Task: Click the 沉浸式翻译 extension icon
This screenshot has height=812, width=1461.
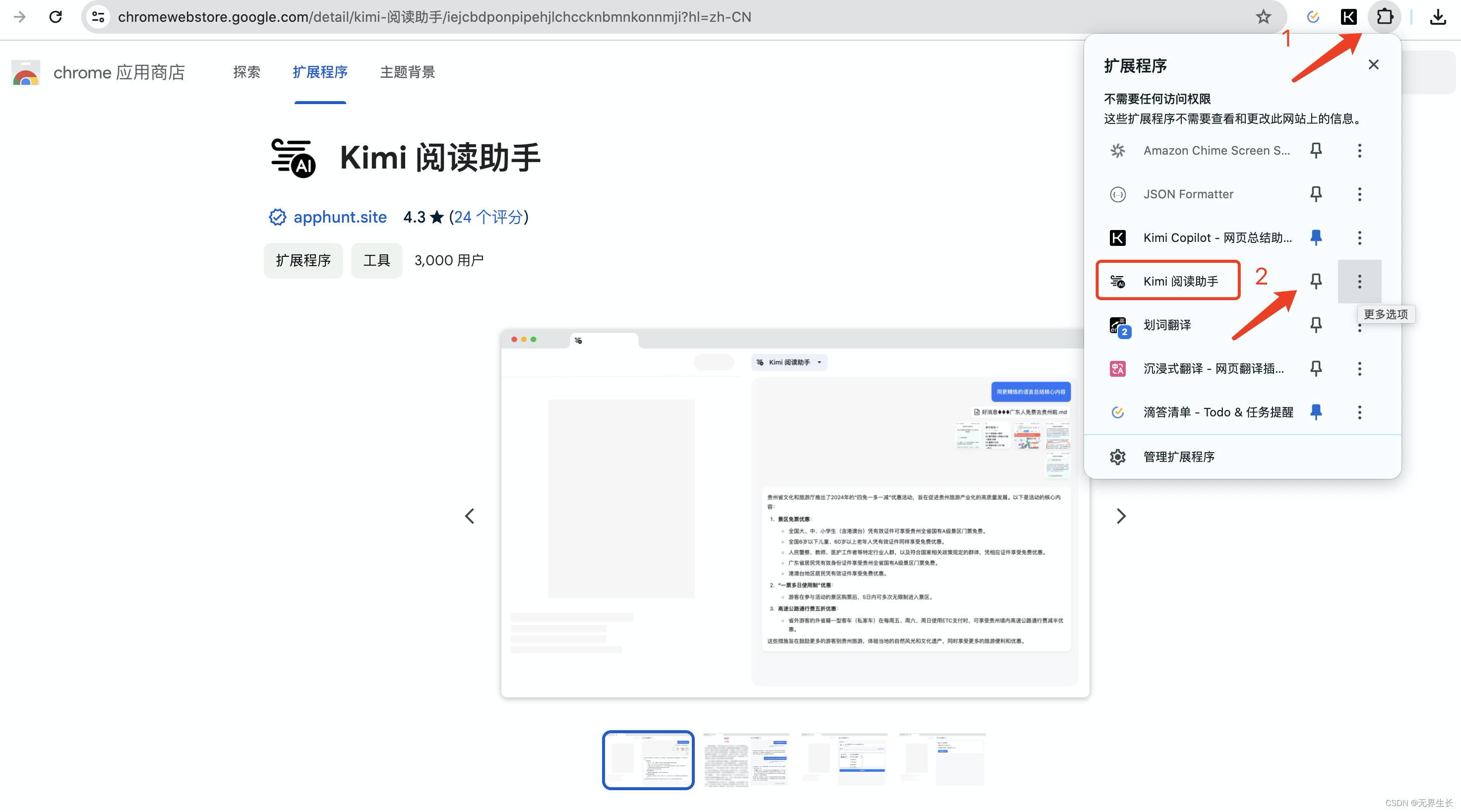Action: pyautogui.click(x=1117, y=369)
